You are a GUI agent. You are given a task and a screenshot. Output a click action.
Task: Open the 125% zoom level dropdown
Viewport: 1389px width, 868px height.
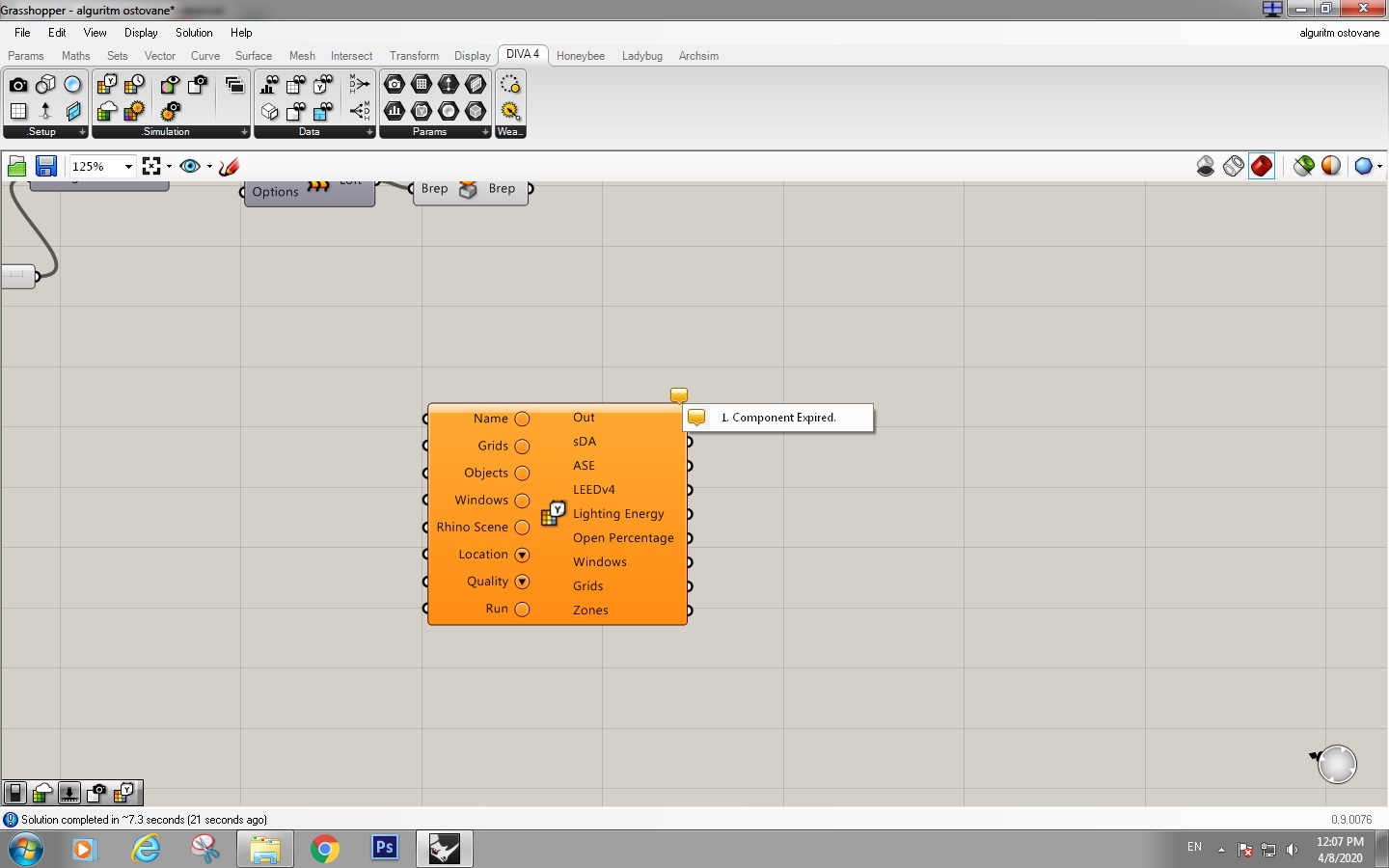coord(128,167)
